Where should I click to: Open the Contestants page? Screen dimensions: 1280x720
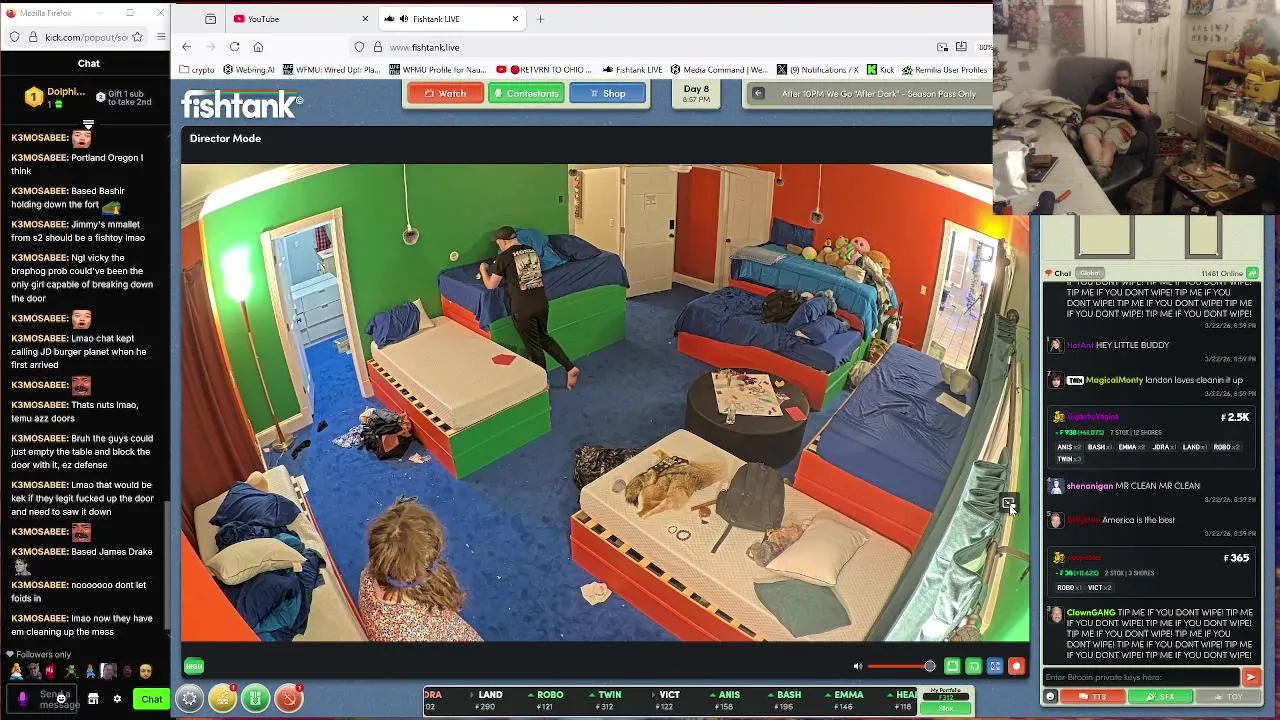tap(526, 93)
